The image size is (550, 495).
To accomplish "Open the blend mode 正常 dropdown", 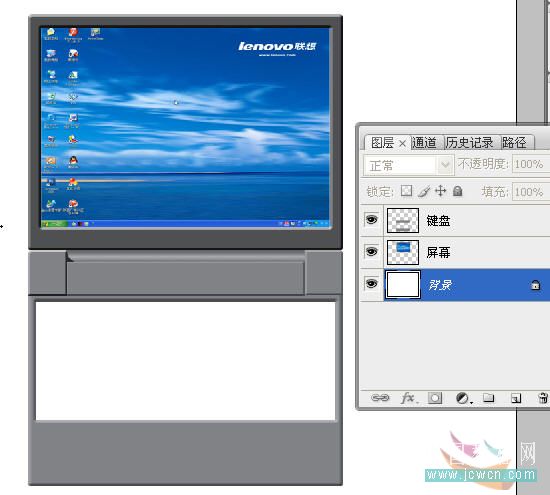I will 408,165.
